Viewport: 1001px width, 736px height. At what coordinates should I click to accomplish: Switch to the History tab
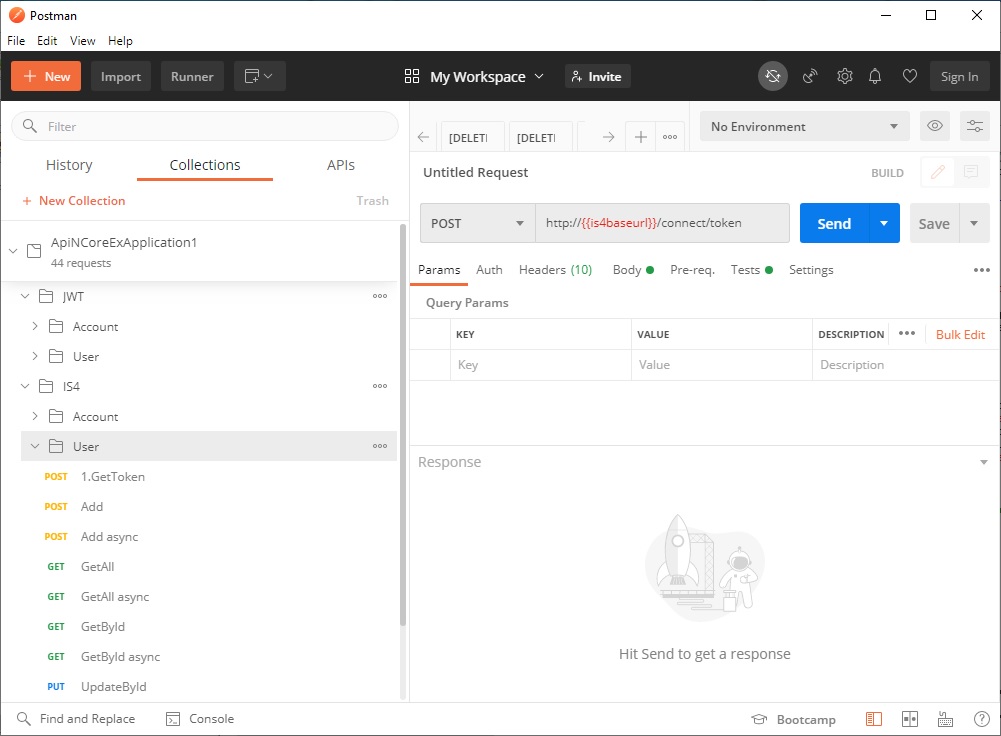pyautogui.click(x=69, y=165)
